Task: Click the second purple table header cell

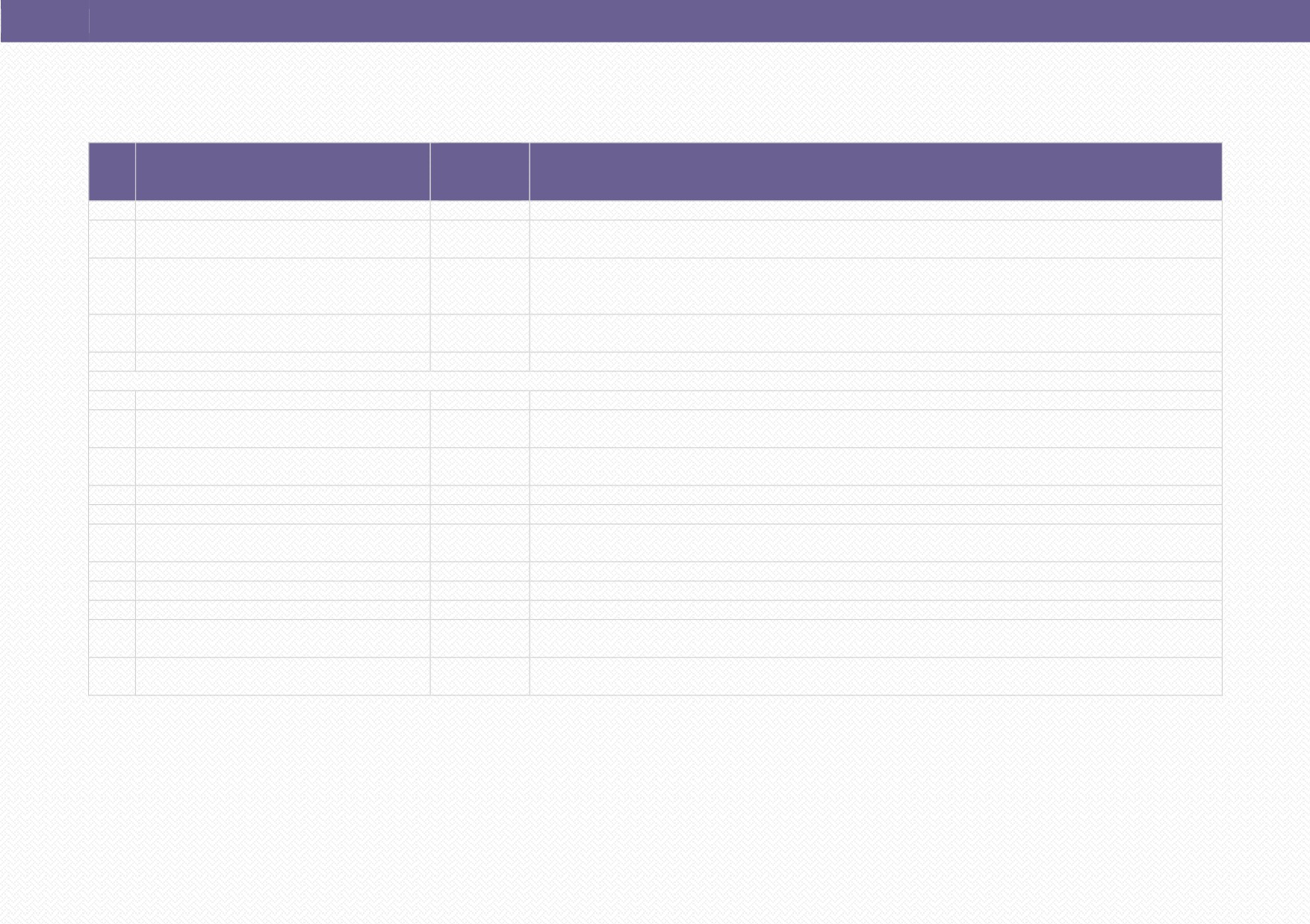Action: coord(282,171)
